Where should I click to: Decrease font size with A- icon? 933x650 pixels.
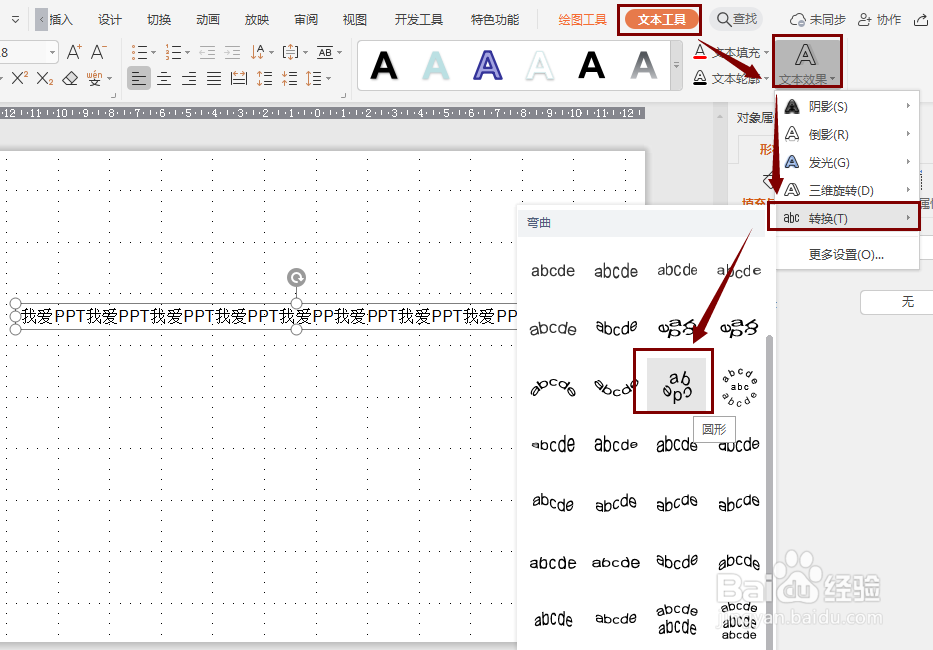[x=99, y=52]
